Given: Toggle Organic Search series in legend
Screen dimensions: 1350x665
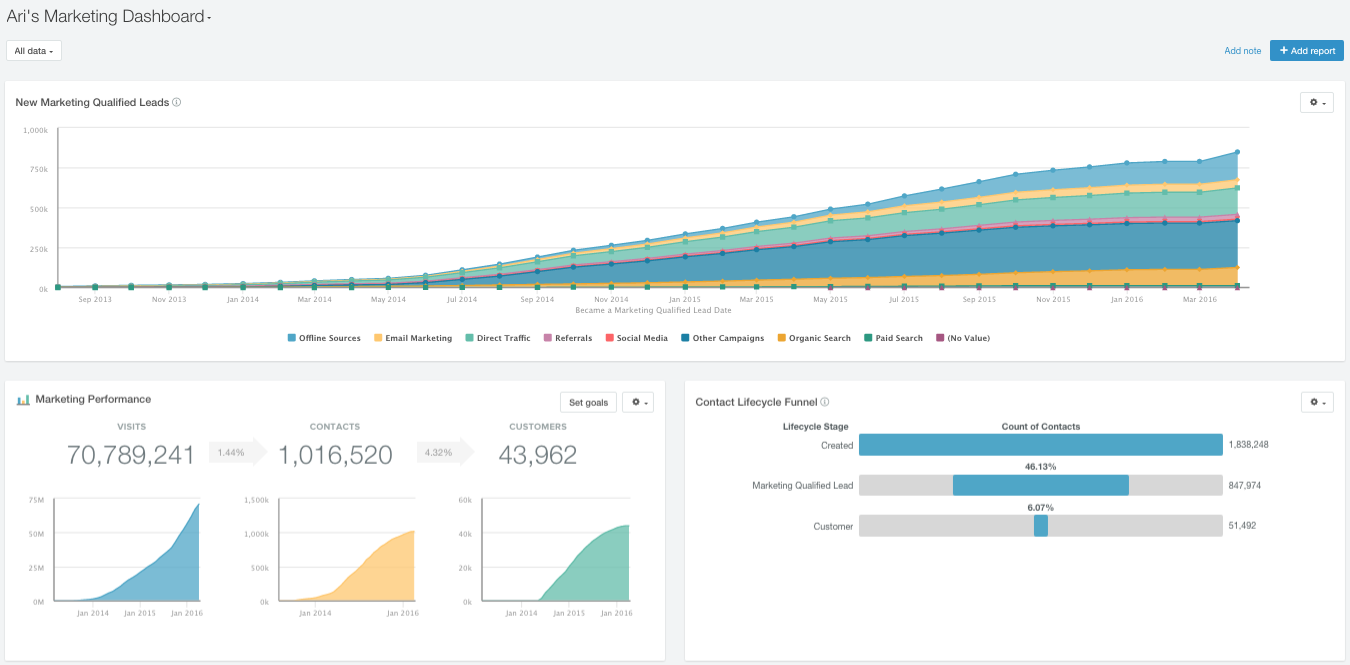Looking at the screenshot, I should [x=813, y=338].
